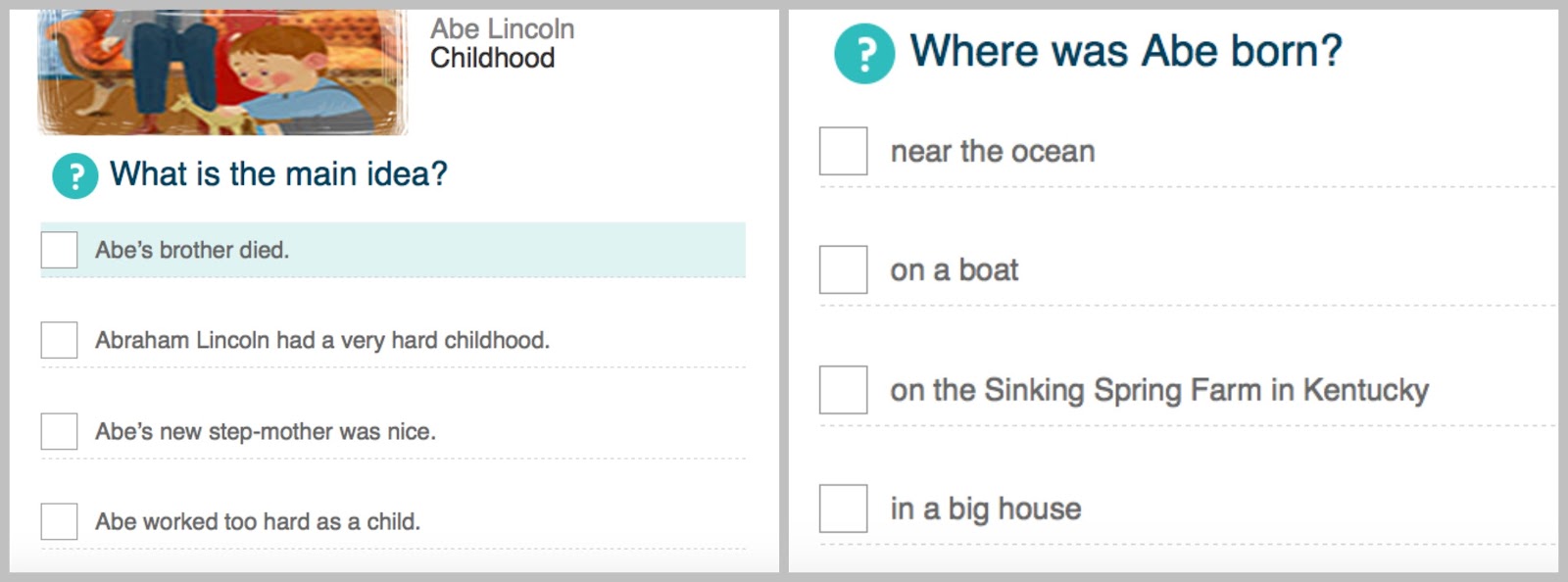Click the Abe Lincoln title text

[503, 28]
